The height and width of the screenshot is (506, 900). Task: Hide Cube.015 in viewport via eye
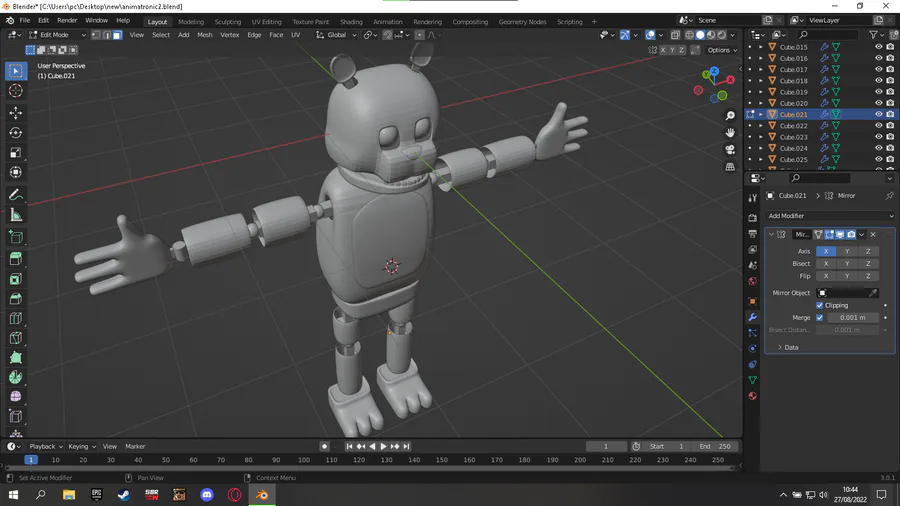tap(878, 47)
